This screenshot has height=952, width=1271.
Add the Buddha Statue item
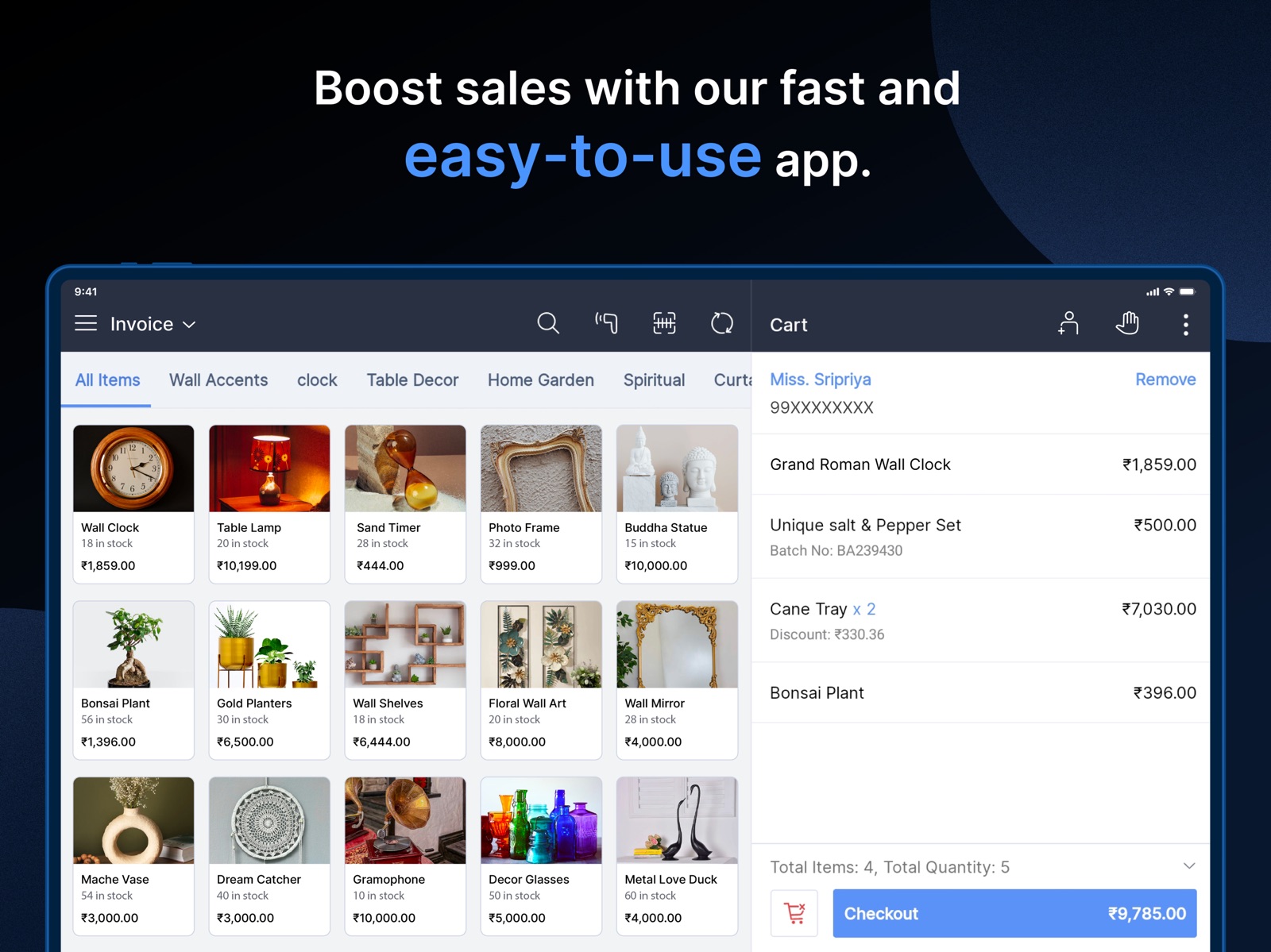[x=677, y=504]
